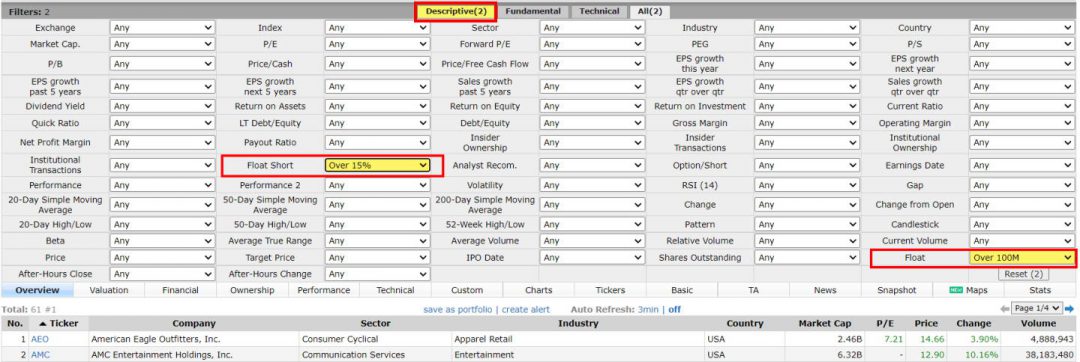This screenshot has height=362, width=1080.
Task: Open the Earnings Date dropdown
Action: [1022, 165]
